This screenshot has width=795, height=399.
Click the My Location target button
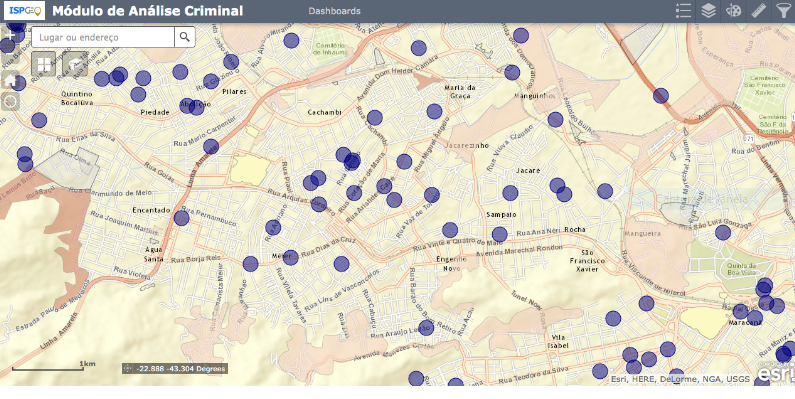10,101
